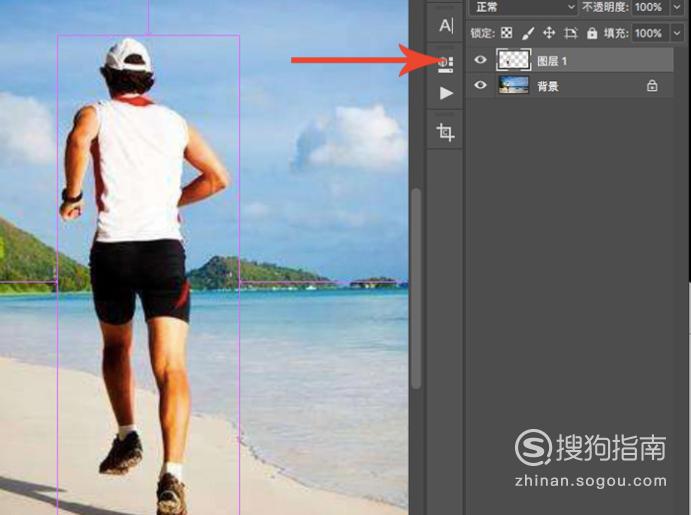Click lock icon on 背景 layer
This screenshot has width=691, height=515.
(652, 85)
